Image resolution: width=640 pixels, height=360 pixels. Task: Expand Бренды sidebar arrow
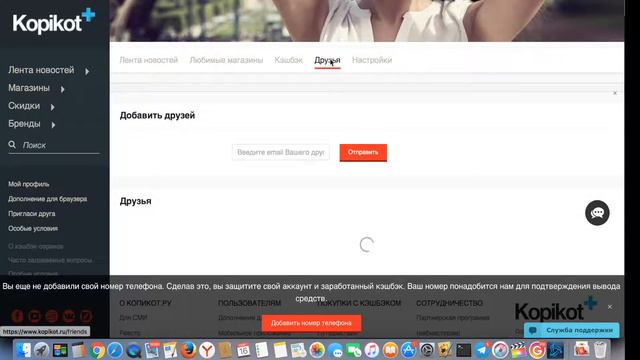click(x=53, y=125)
